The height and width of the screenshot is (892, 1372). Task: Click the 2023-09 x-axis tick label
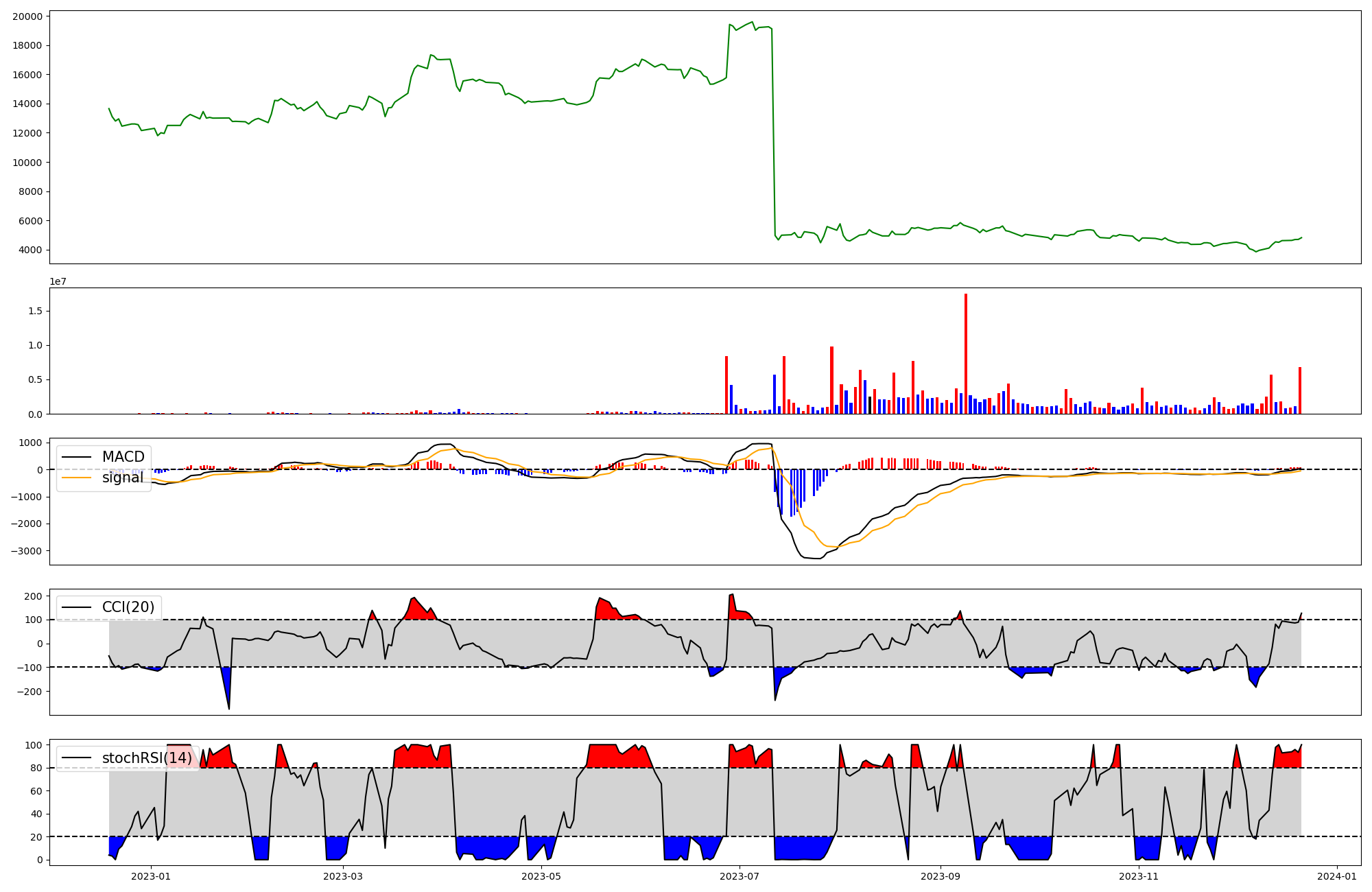coord(940,876)
